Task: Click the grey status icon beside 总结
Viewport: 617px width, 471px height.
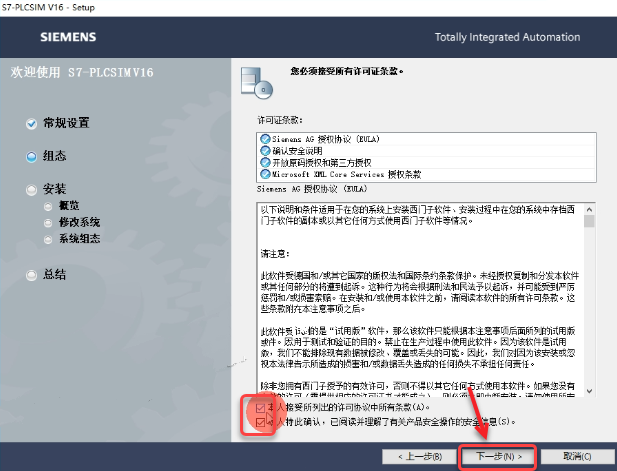Action: (31, 275)
